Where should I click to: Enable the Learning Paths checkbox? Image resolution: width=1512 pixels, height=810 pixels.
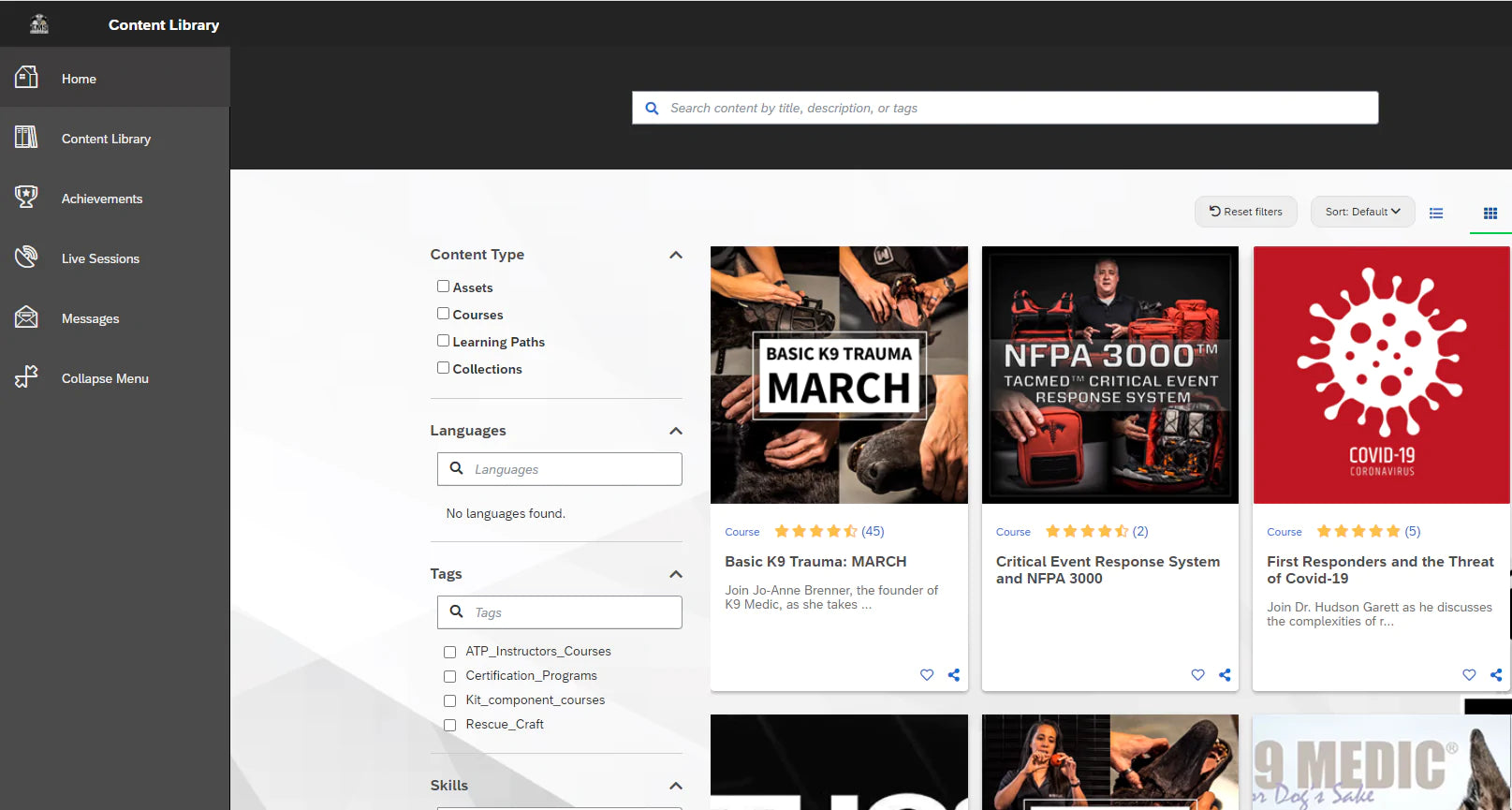[443, 341]
